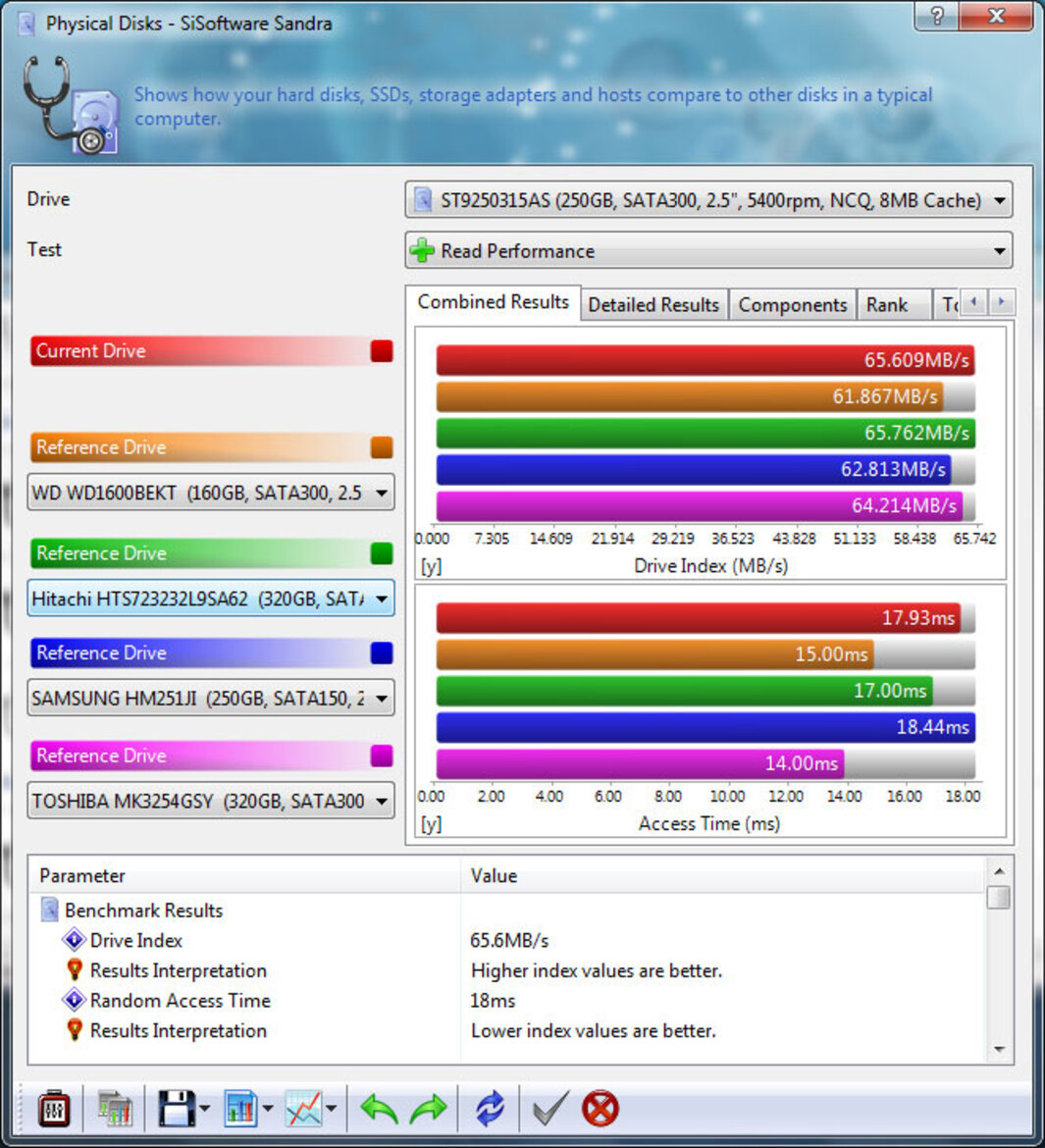Switch to the Detailed Results tab

pyautogui.click(x=653, y=304)
